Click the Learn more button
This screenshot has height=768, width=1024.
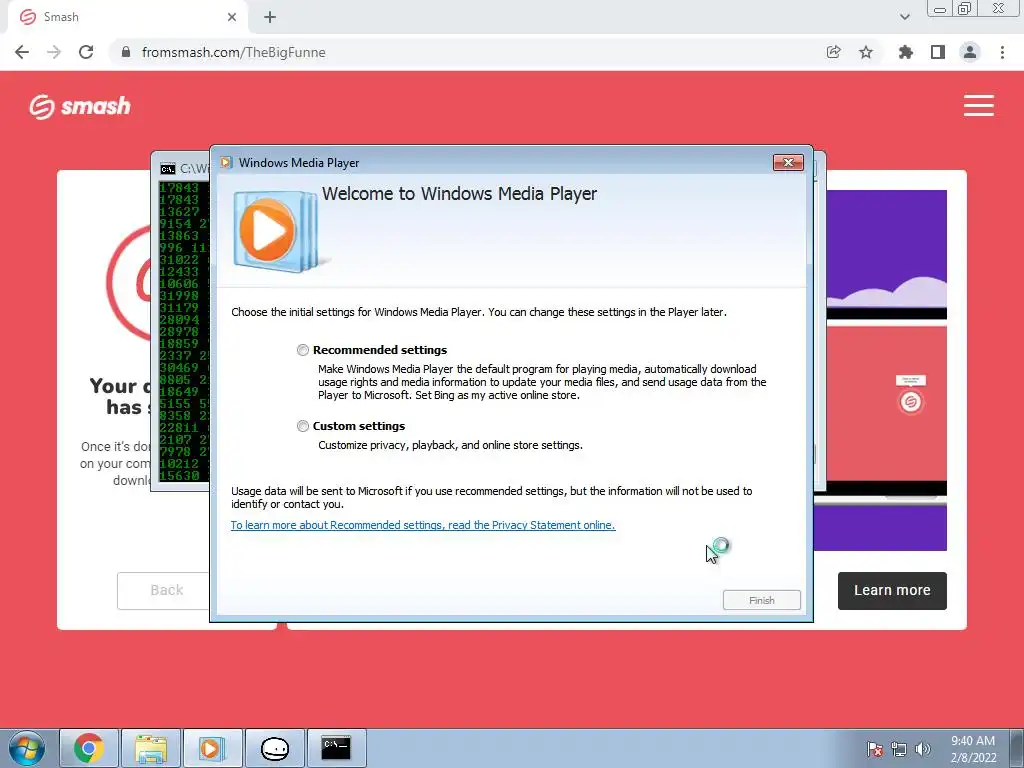[892, 590]
